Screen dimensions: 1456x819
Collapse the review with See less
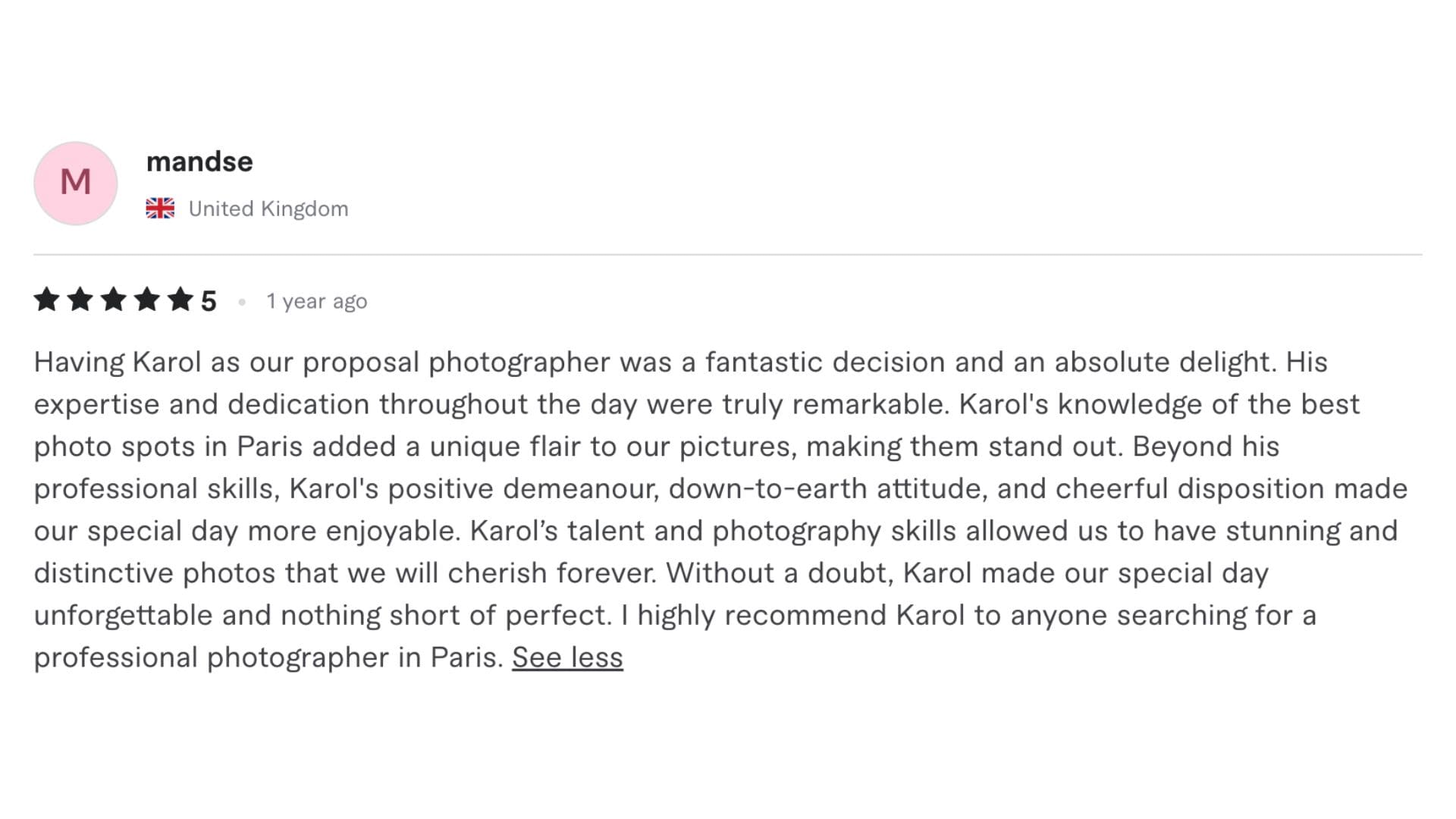(x=567, y=657)
